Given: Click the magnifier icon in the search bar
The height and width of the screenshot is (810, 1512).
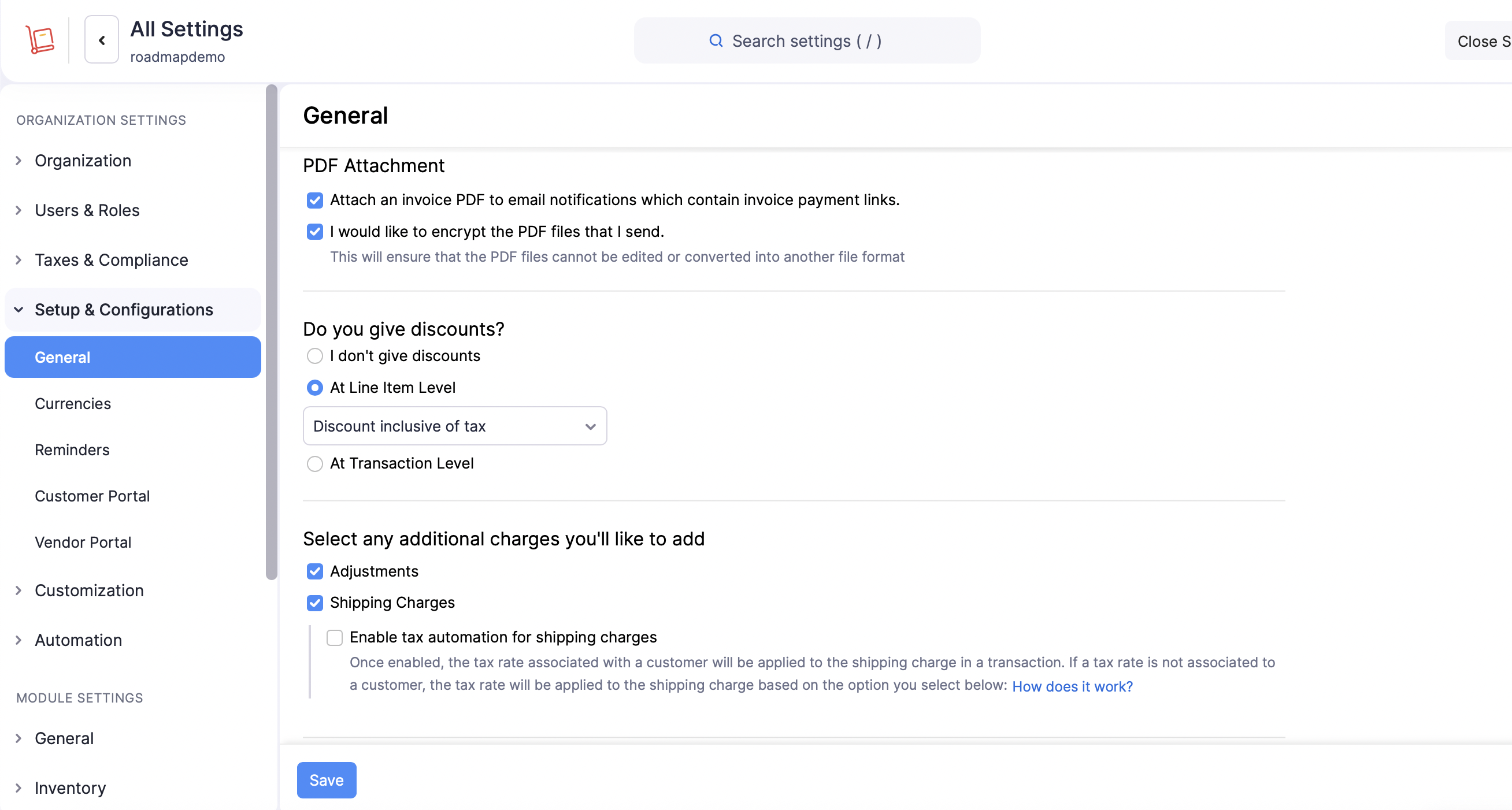Looking at the screenshot, I should coord(716,40).
